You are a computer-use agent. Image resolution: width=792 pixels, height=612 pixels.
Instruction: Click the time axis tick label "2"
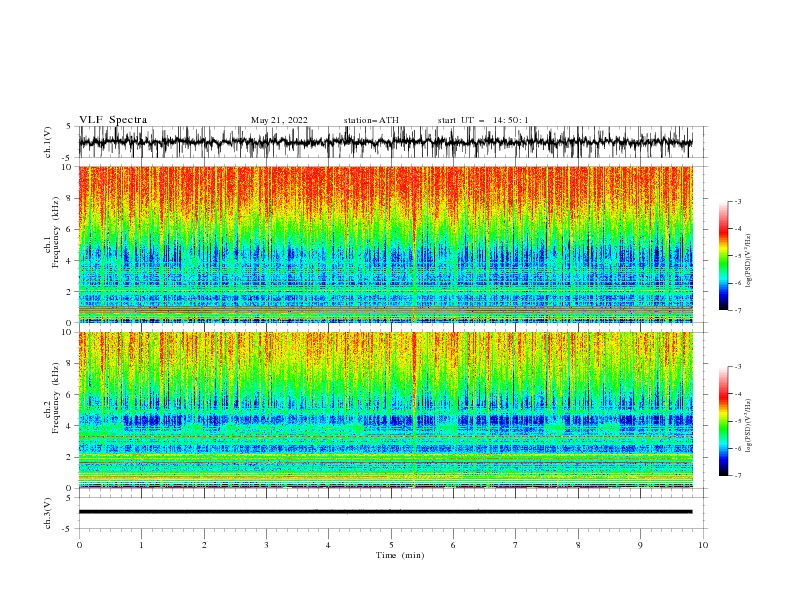pyautogui.click(x=204, y=545)
